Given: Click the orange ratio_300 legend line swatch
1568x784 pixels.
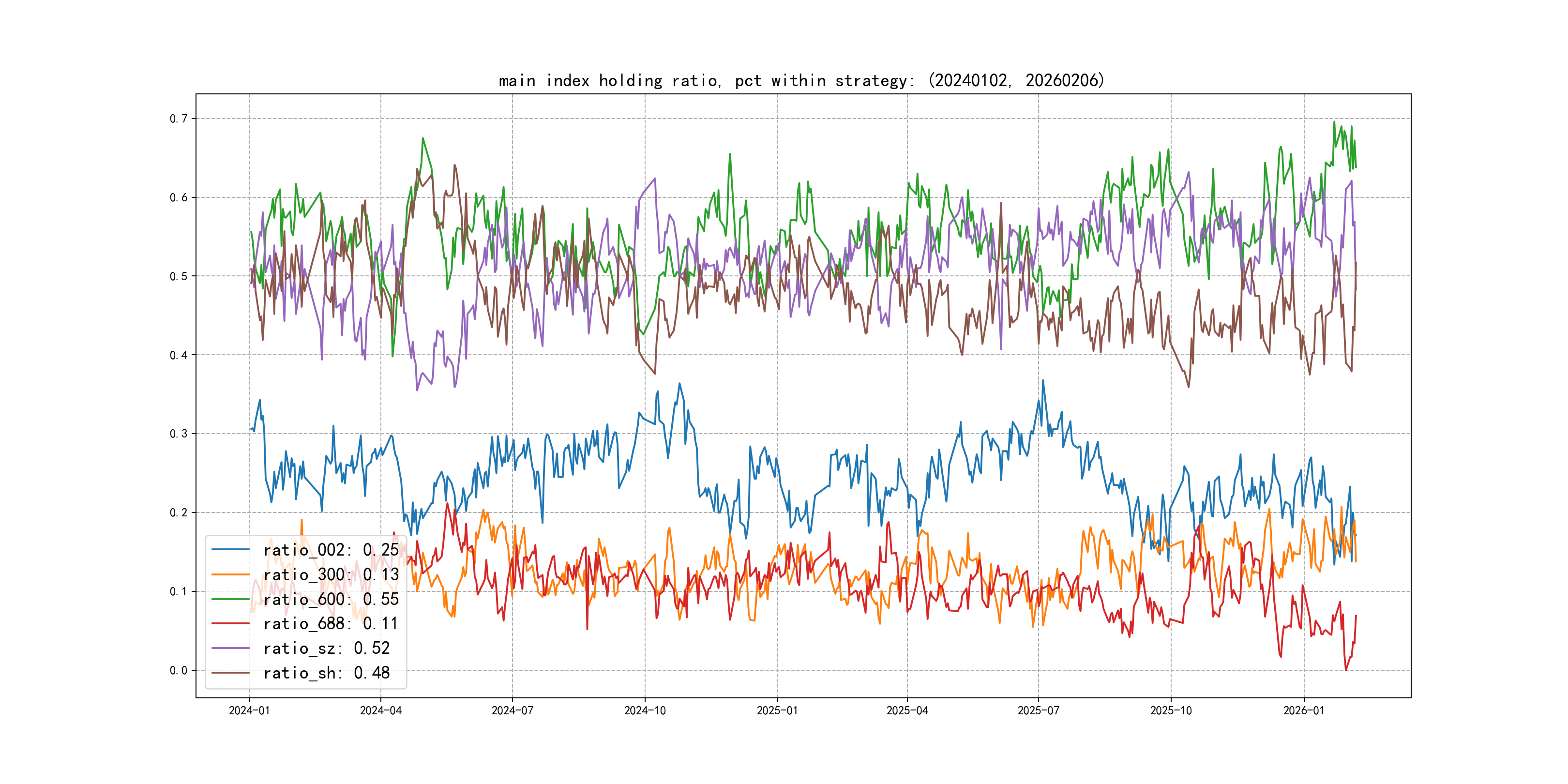Looking at the screenshot, I should pyautogui.click(x=231, y=574).
